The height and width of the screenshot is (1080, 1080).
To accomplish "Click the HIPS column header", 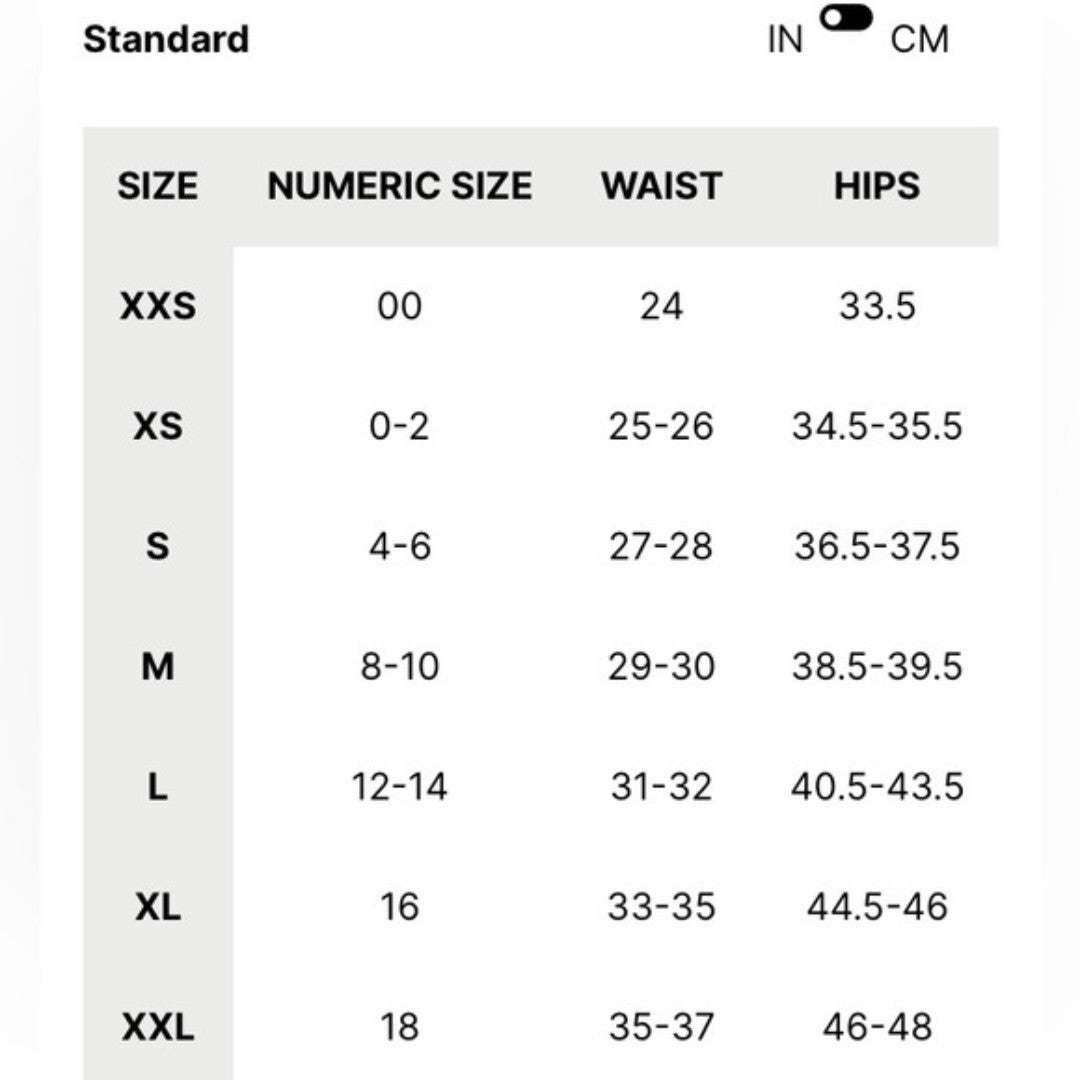I will tap(877, 186).
